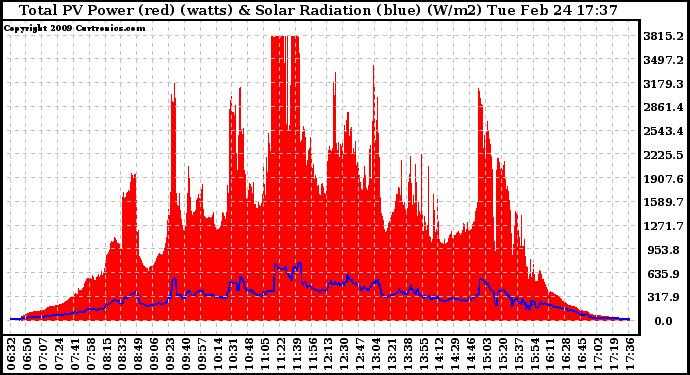Screen dimensions: 690x375
Task: Click the 1589.7 y-axis value
Action: [x=663, y=202]
